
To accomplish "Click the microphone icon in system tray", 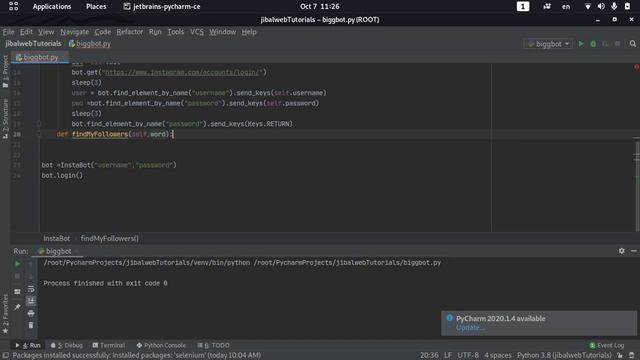I will pyautogui.click(x=614, y=7).
